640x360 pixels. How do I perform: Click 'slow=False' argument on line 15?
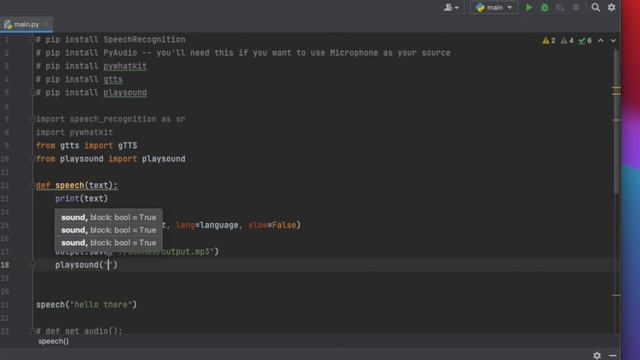[272, 225]
